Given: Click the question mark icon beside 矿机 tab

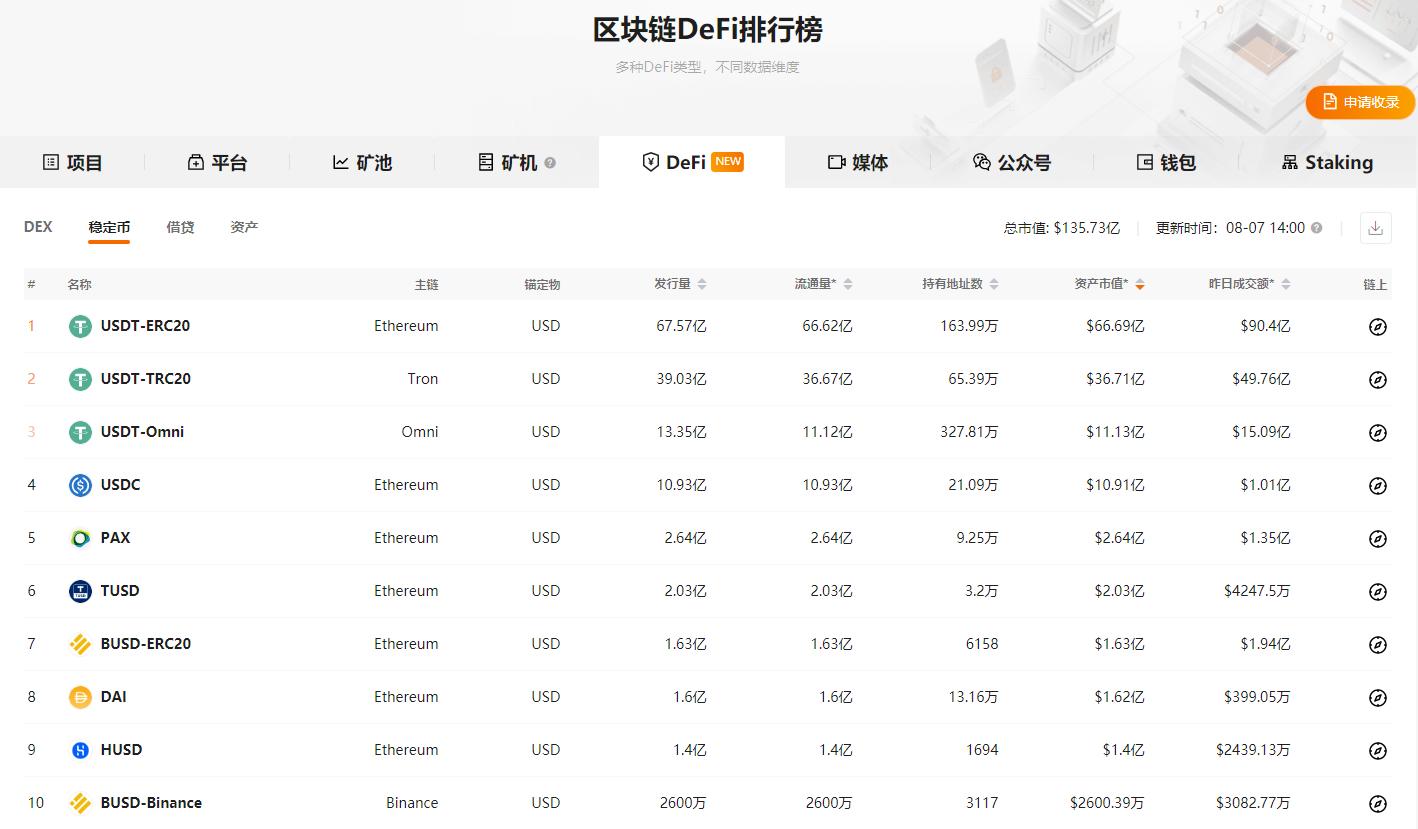Looking at the screenshot, I should point(552,163).
